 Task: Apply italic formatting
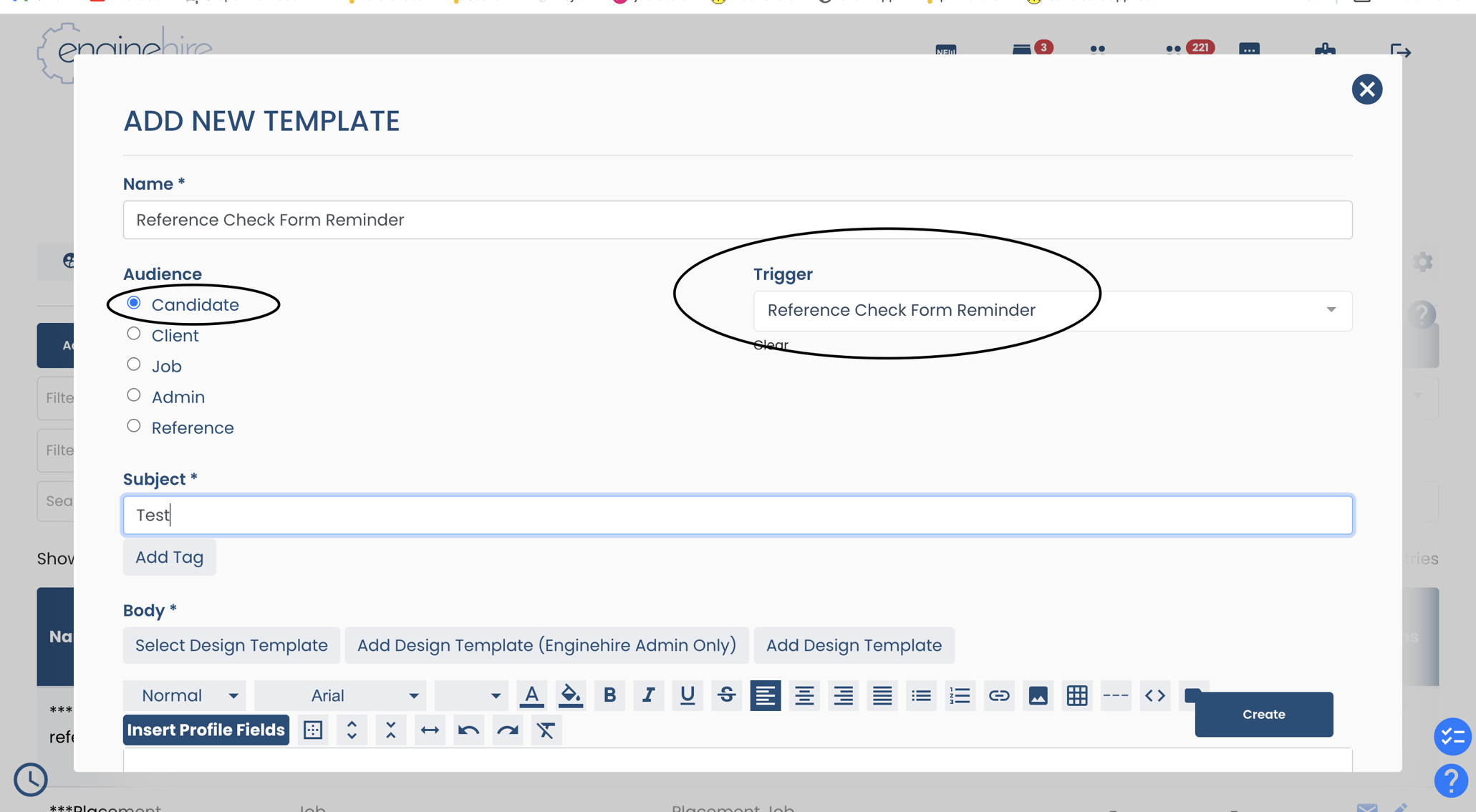[x=648, y=695]
